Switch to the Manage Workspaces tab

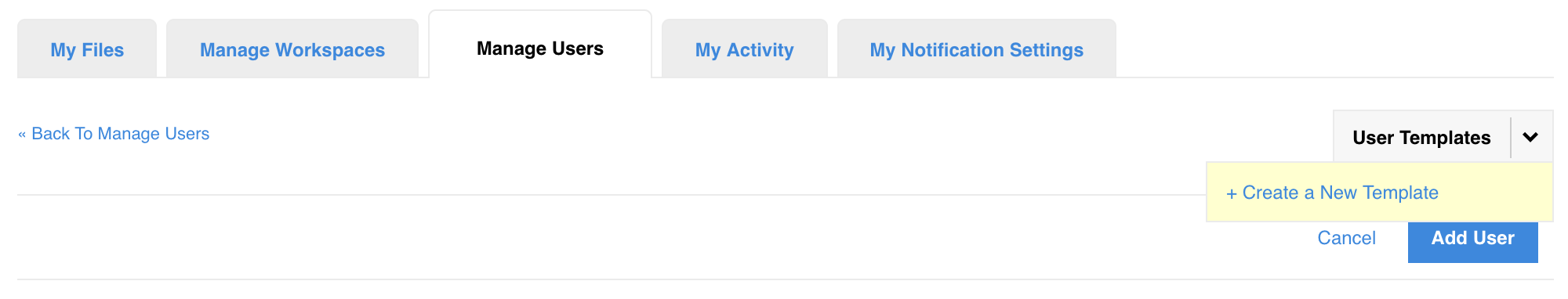[x=292, y=49]
